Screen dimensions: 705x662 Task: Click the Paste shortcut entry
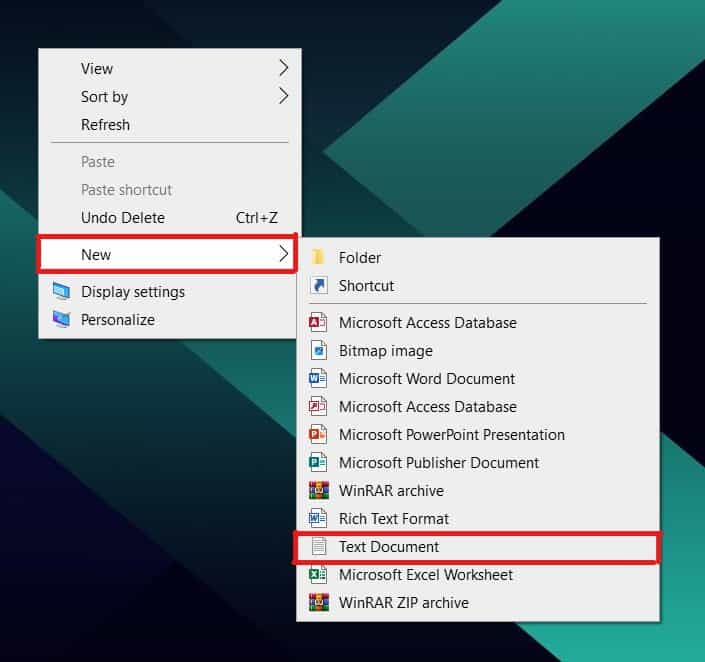170,190
